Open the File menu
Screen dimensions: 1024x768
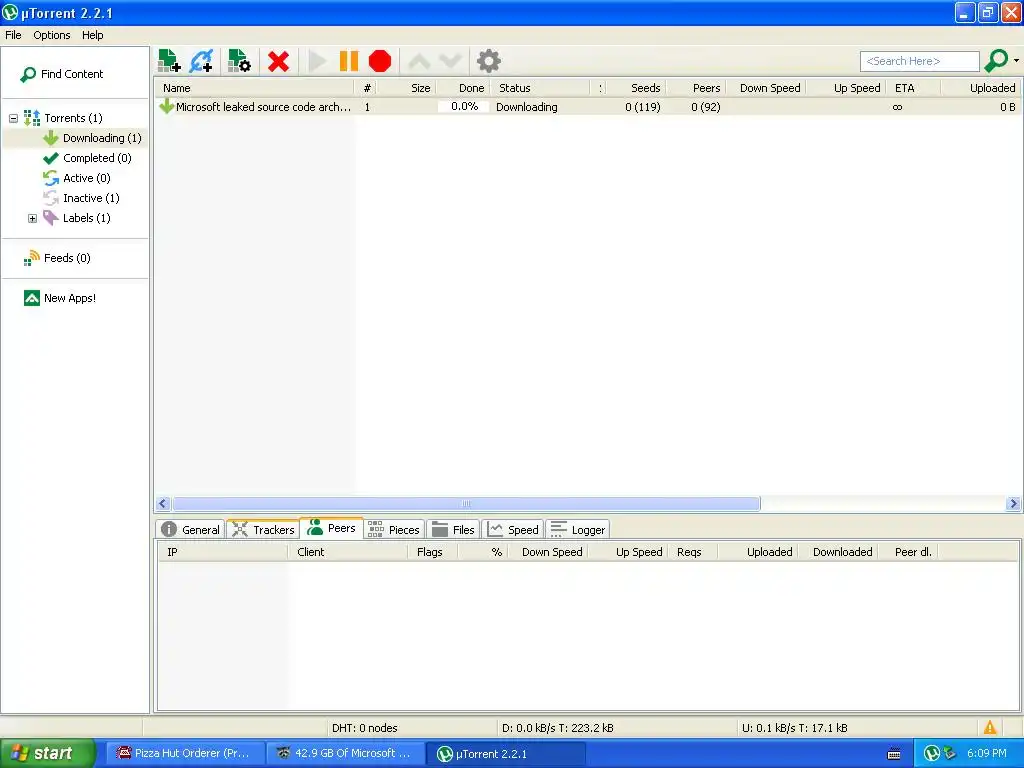pos(13,35)
